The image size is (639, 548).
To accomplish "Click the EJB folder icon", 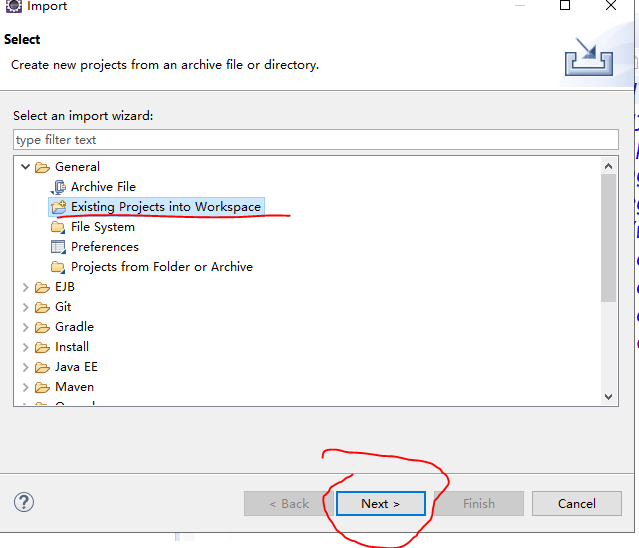I will (42, 287).
